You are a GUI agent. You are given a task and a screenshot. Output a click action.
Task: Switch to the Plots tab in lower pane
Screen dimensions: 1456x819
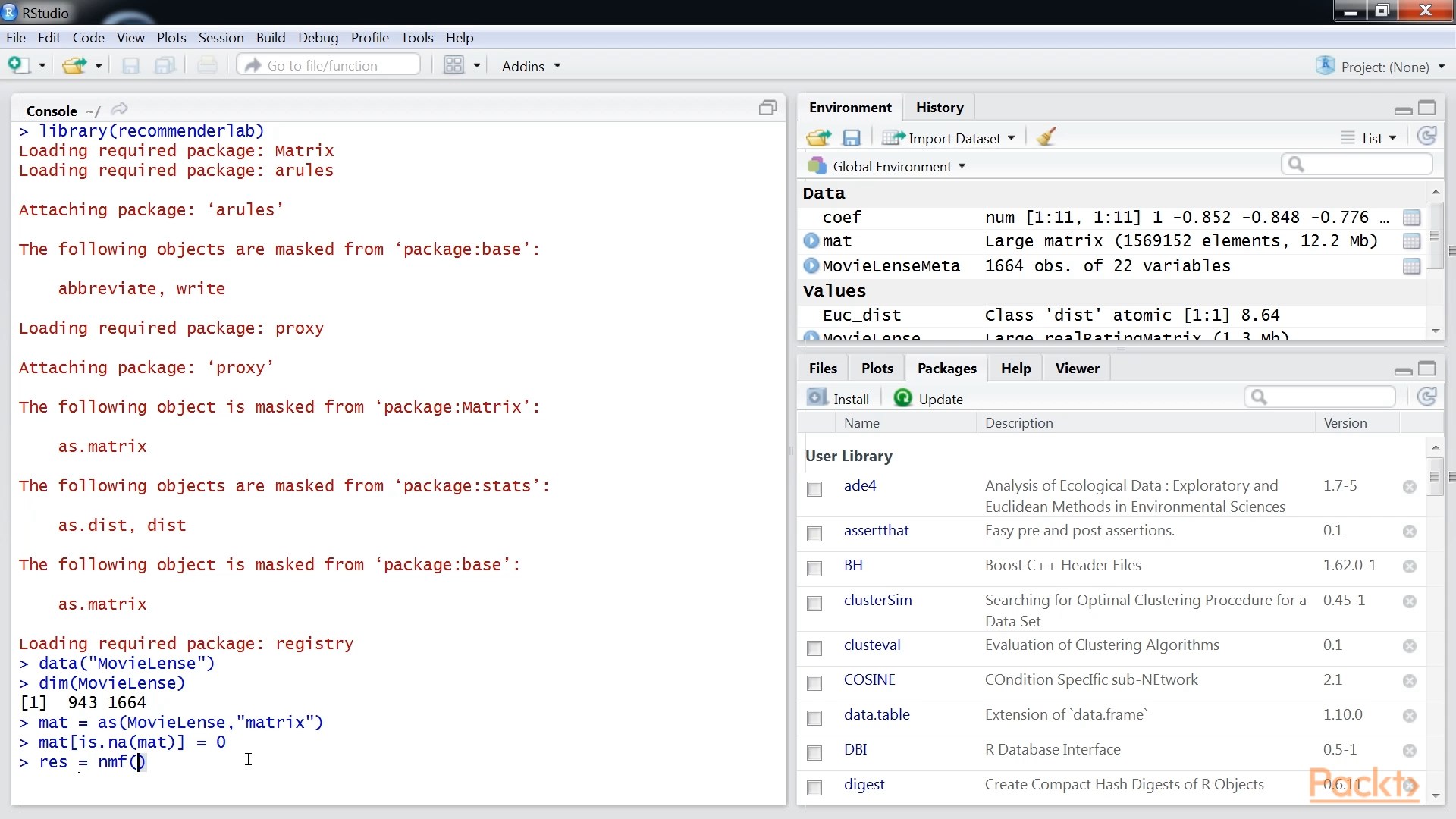(877, 369)
